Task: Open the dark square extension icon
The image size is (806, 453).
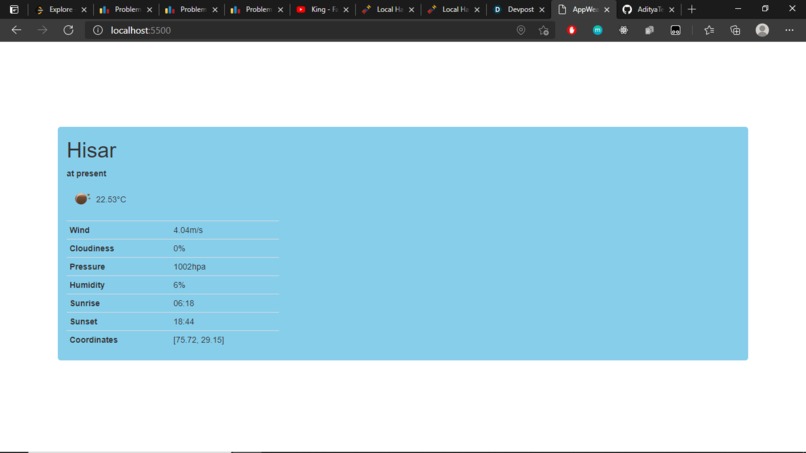Action: [675, 30]
